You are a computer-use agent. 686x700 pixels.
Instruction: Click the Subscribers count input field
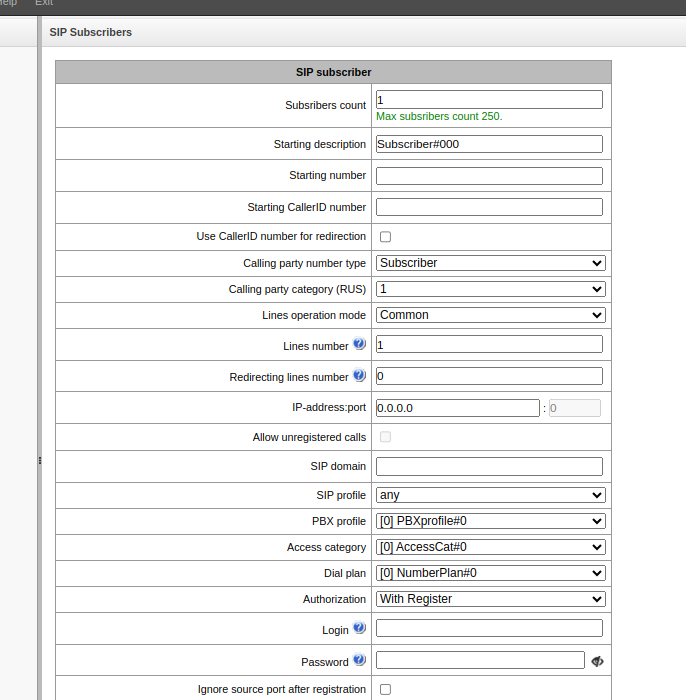(x=489, y=100)
